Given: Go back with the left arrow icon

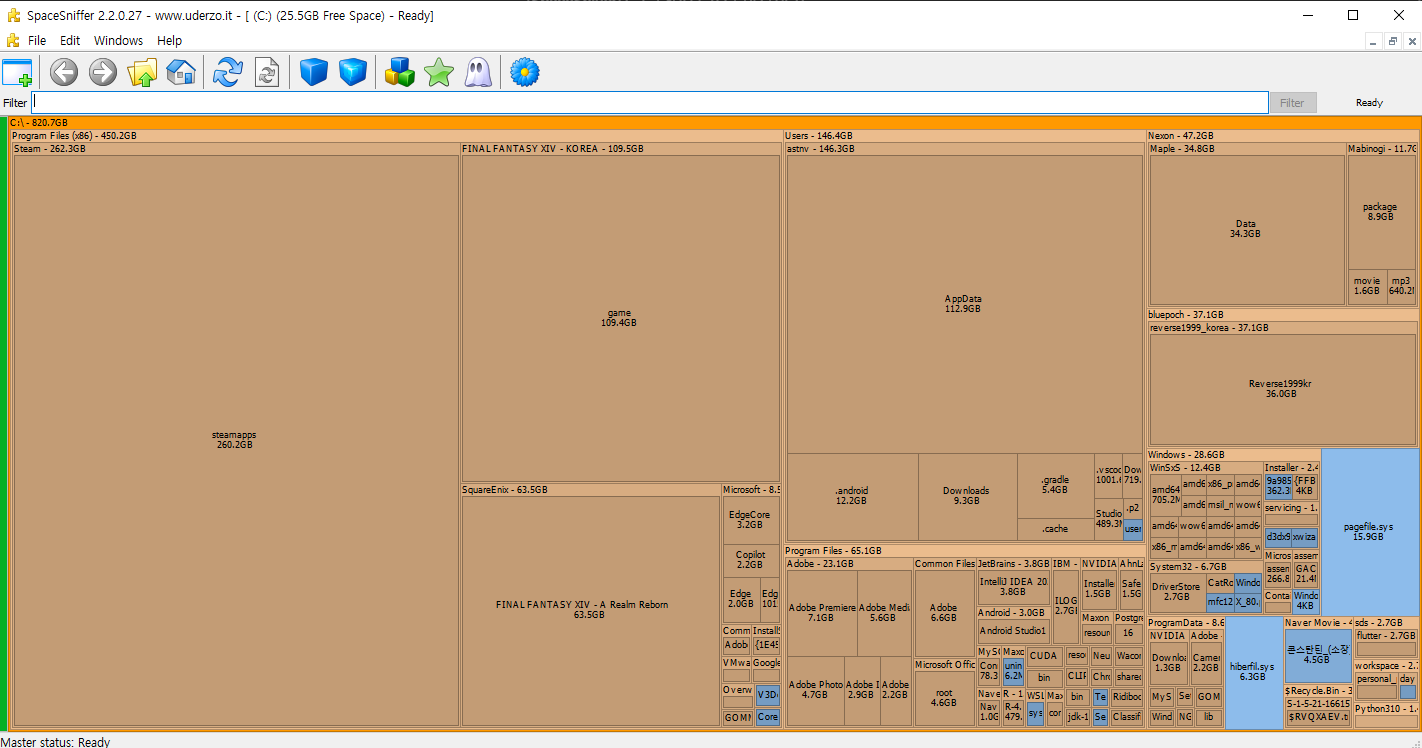Looking at the screenshot, I should pos(64,72).
